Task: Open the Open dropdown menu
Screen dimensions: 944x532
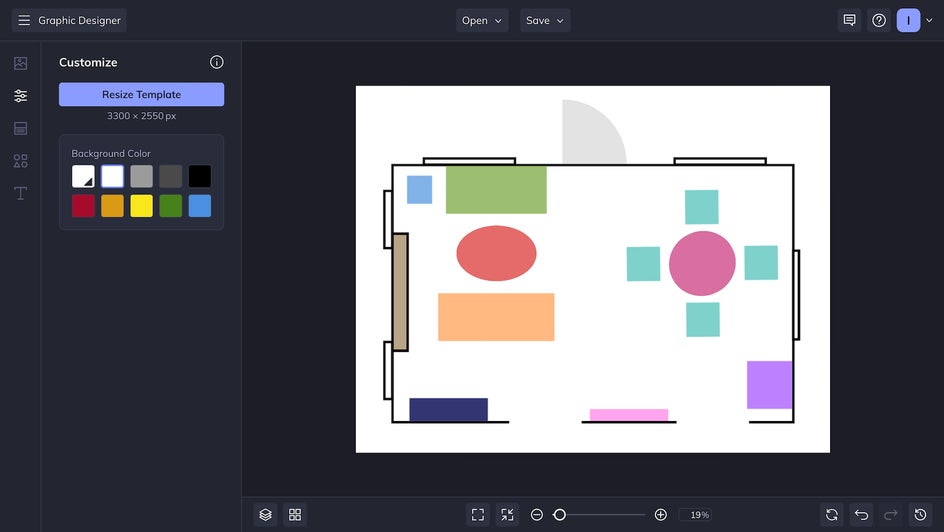Action: (x=482, y=20)
